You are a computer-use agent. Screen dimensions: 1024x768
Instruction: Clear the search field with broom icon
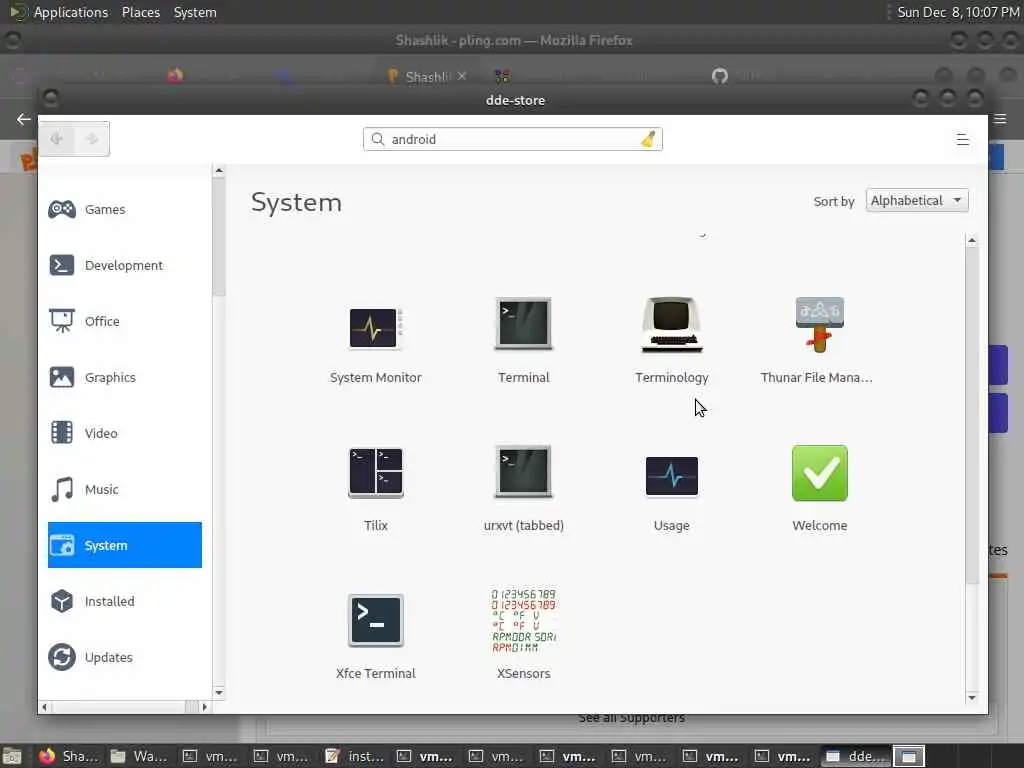point(648,139)
